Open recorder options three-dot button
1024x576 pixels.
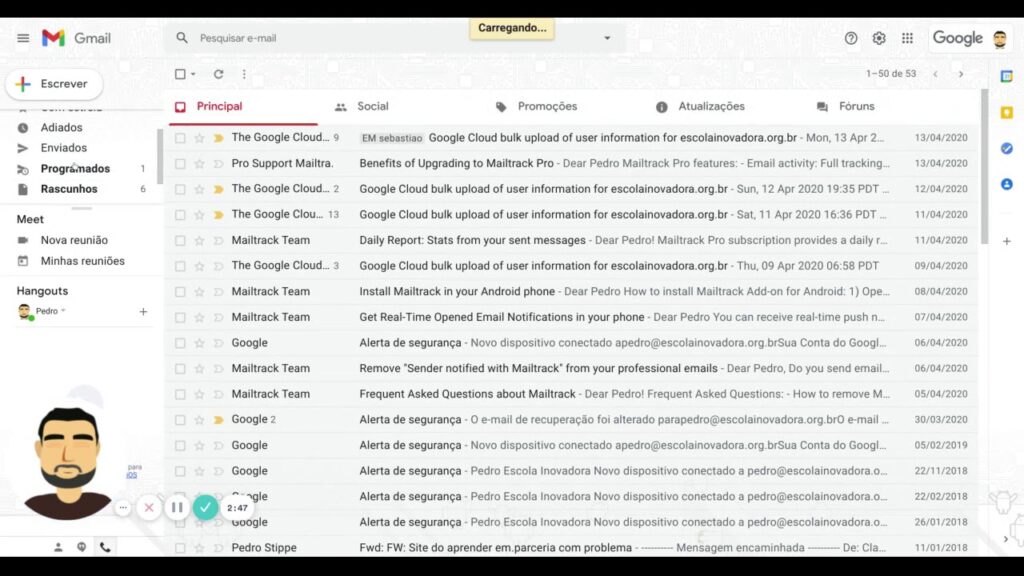pos(123,507)
